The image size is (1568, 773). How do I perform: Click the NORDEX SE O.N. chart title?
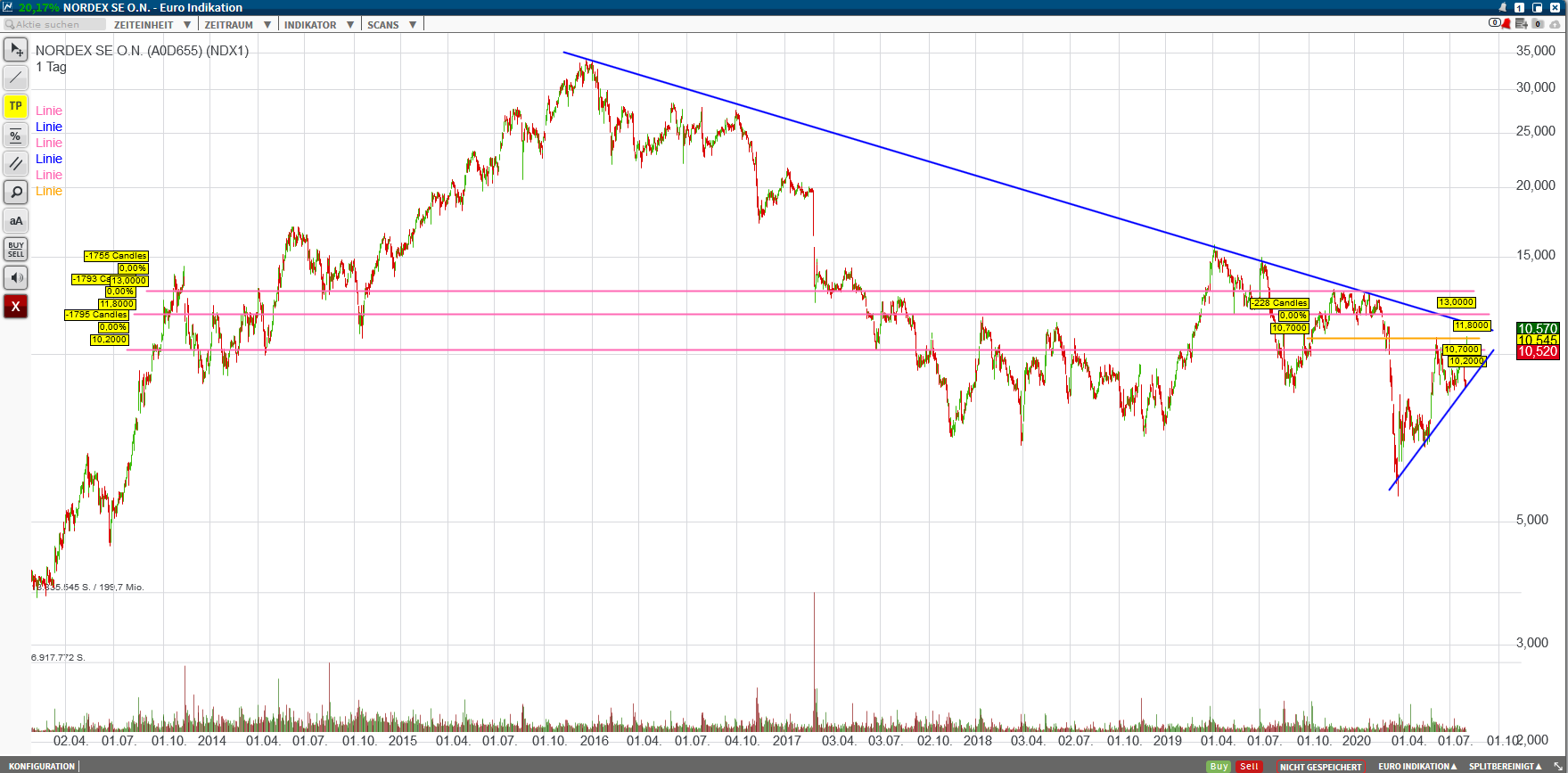(143, 51)
